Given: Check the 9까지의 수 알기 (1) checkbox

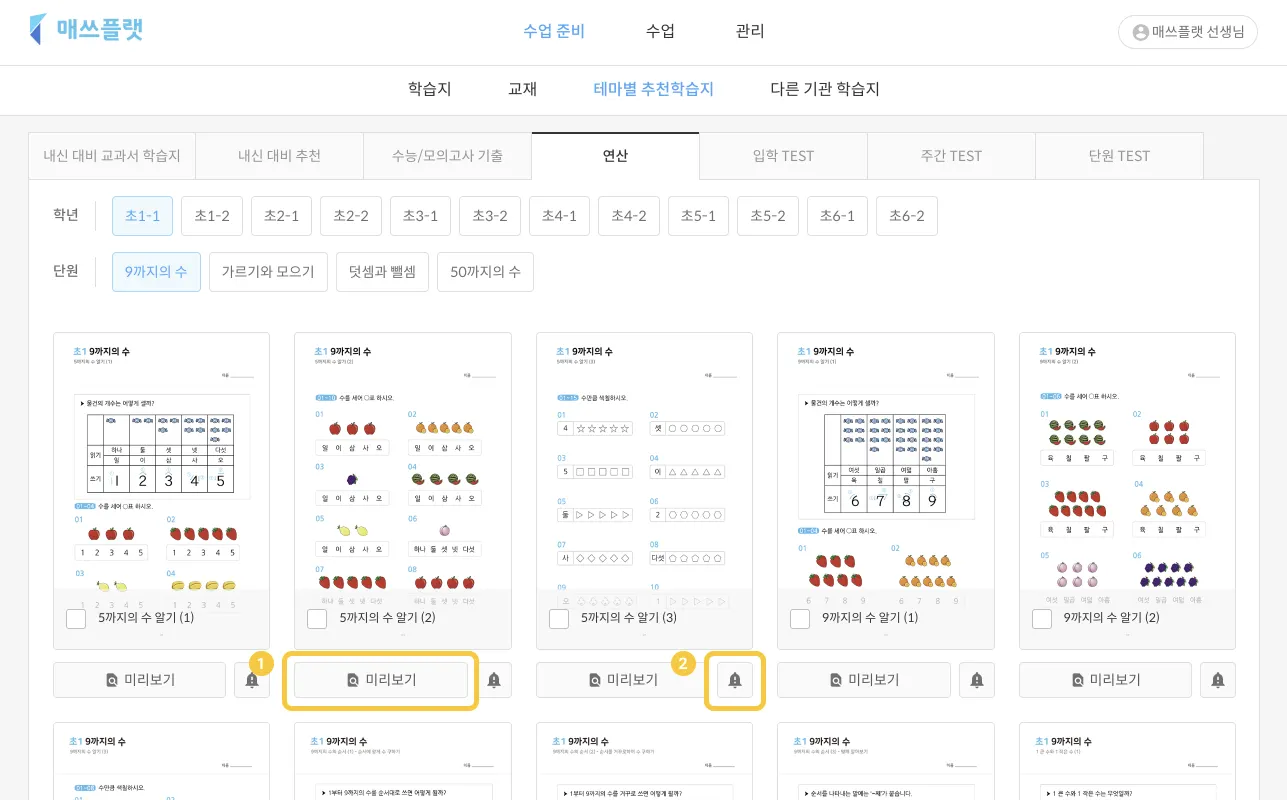Looking at the screenshot, I should tap(800, 619).
